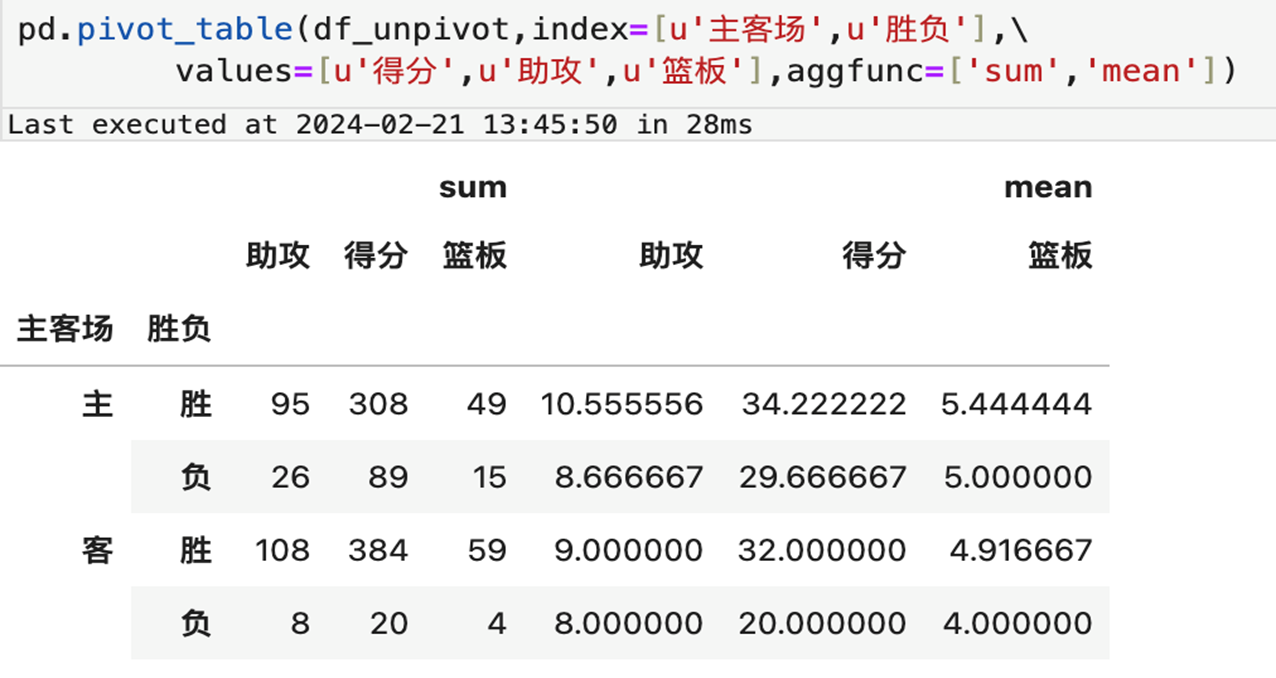Click the 'pivot_table' function name in code
This screenshot has height=678, width=1276.
coord(186,29)
